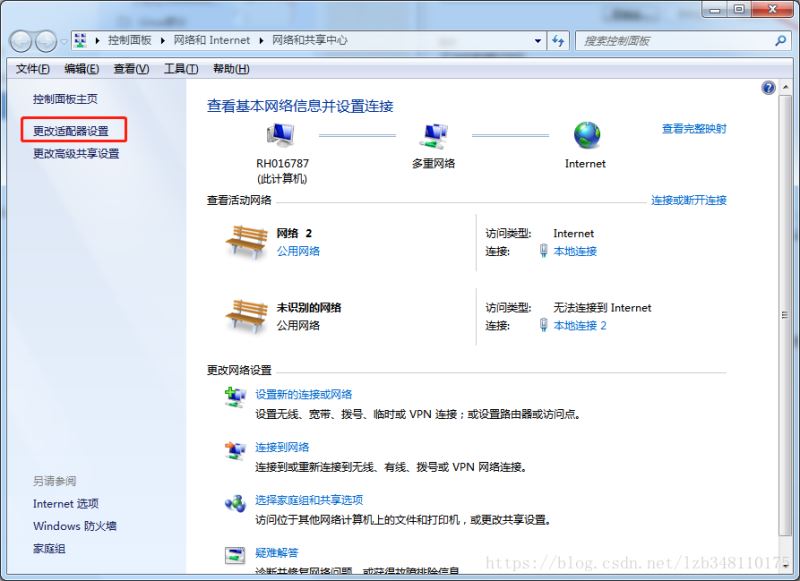This screenshot has width=800, height=581.
Task: Click the Internet globe icon
Action: tap(586, 135)
